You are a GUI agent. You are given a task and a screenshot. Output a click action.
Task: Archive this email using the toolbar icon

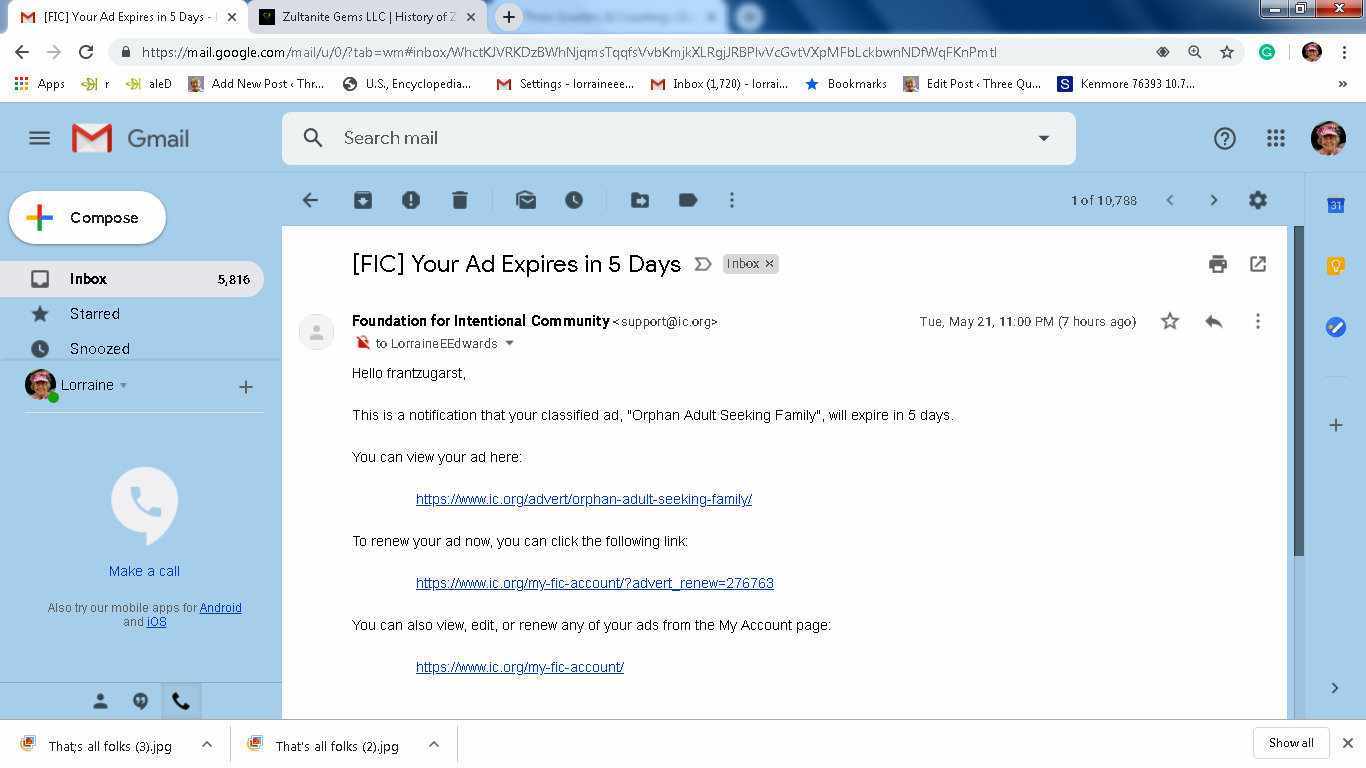[363, 200]
